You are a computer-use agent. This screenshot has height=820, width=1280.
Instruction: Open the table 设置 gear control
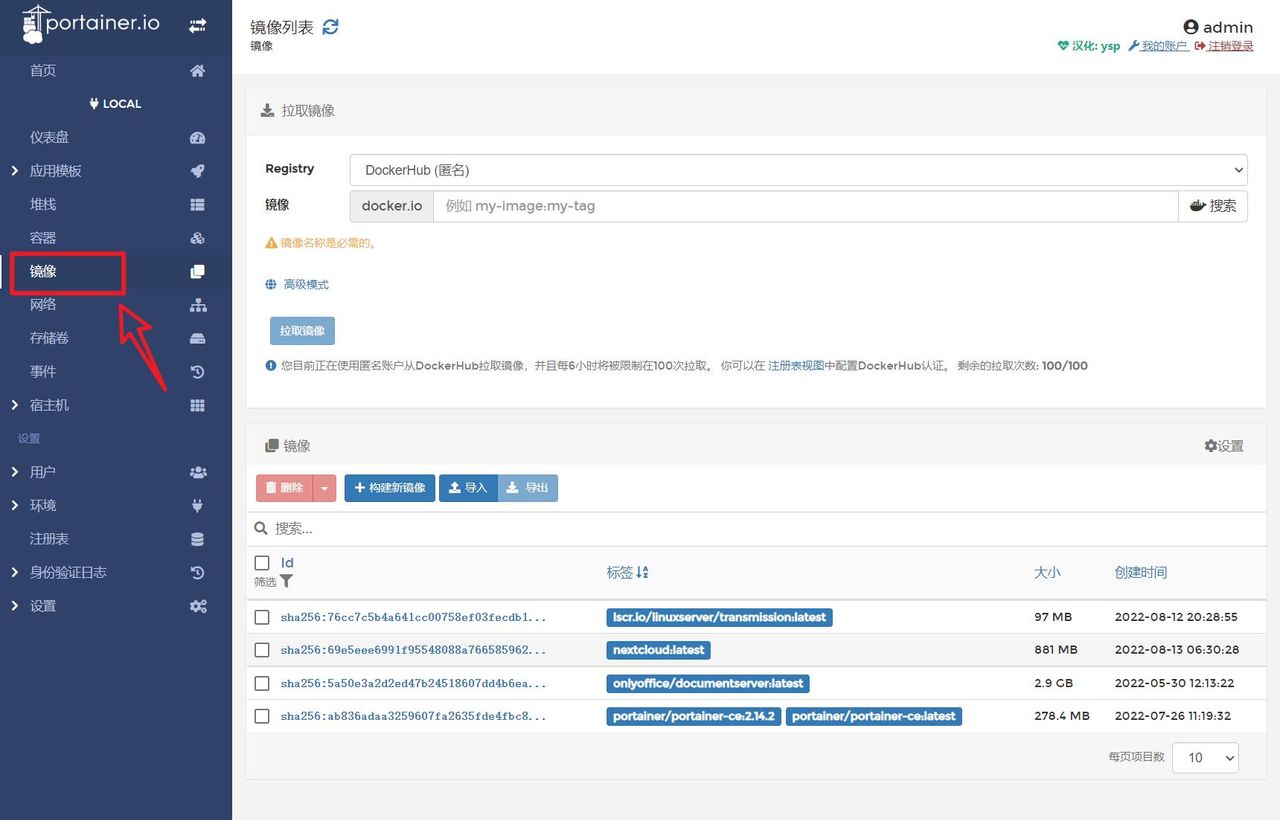1224,446
